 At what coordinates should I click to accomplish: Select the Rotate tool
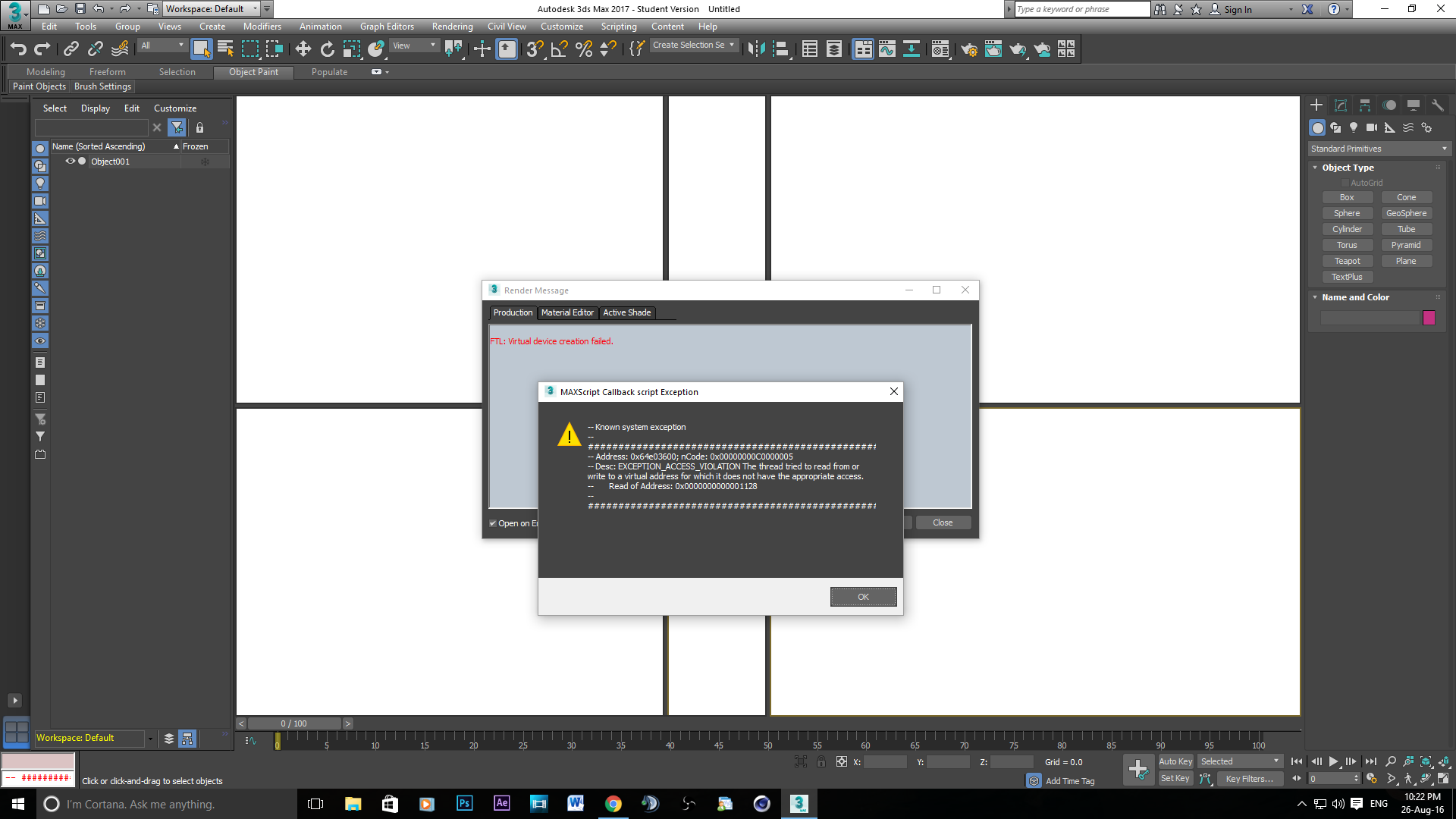(x=328, y=49)
